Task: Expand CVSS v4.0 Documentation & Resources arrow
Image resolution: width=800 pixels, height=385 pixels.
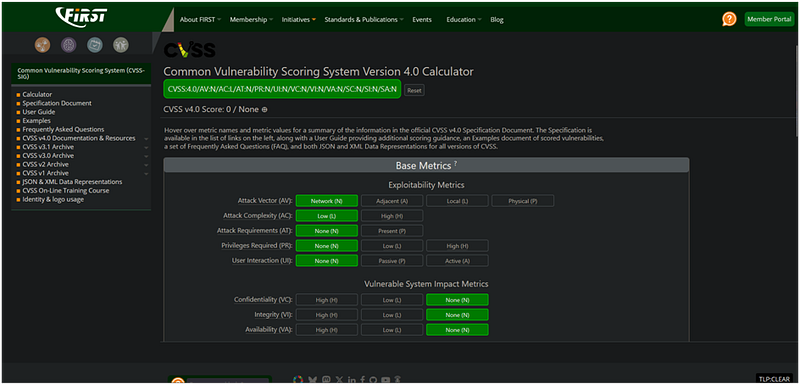Action: (x=146, y=139)
